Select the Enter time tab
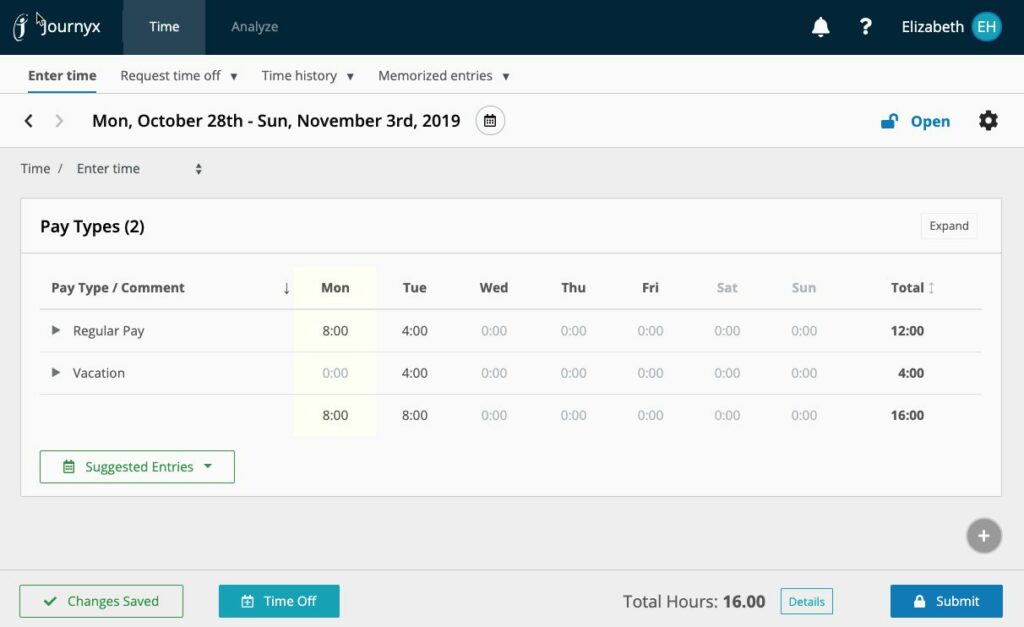 coord(62,75)
